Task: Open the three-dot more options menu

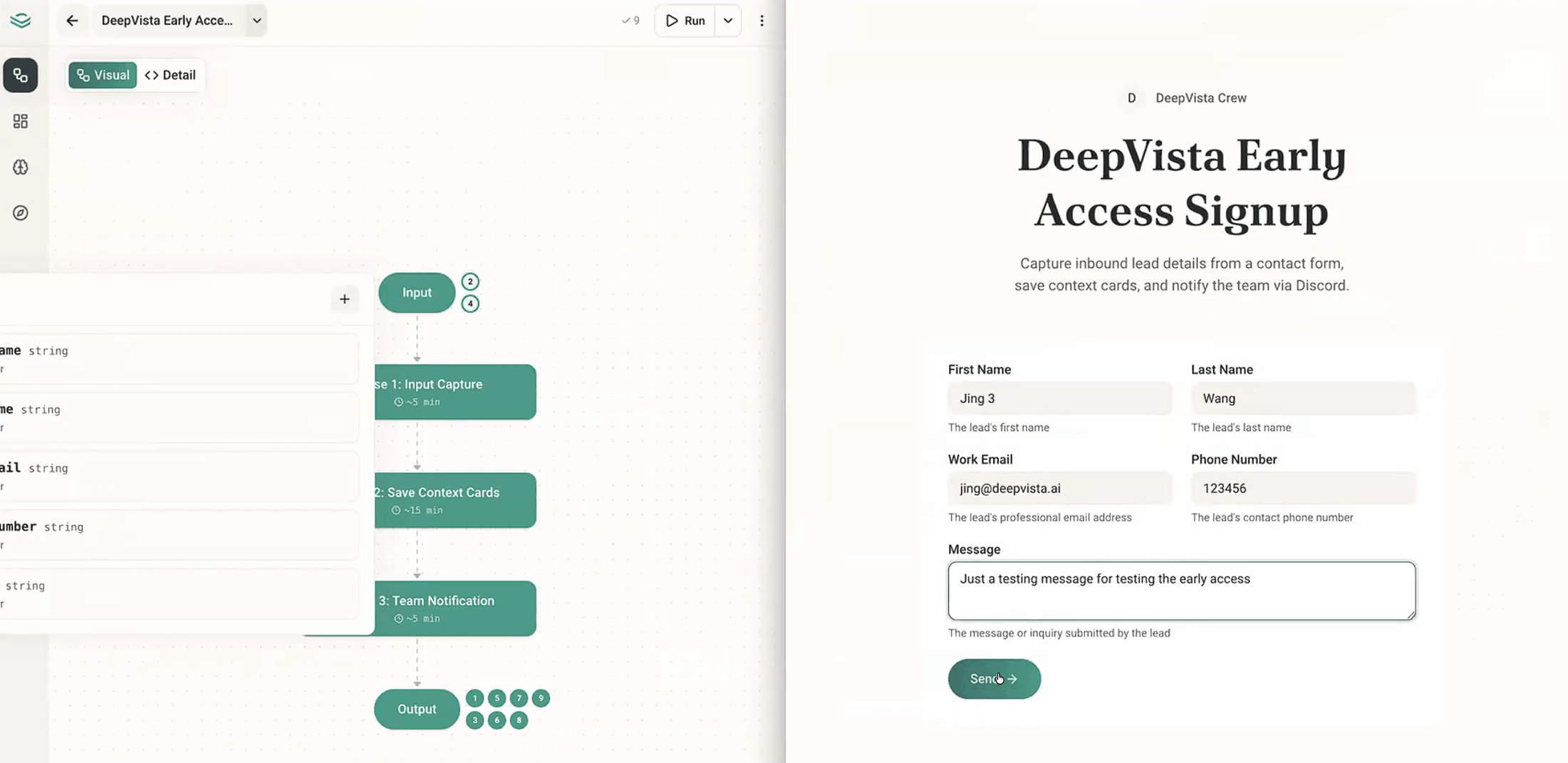Action: coord(762,21)
